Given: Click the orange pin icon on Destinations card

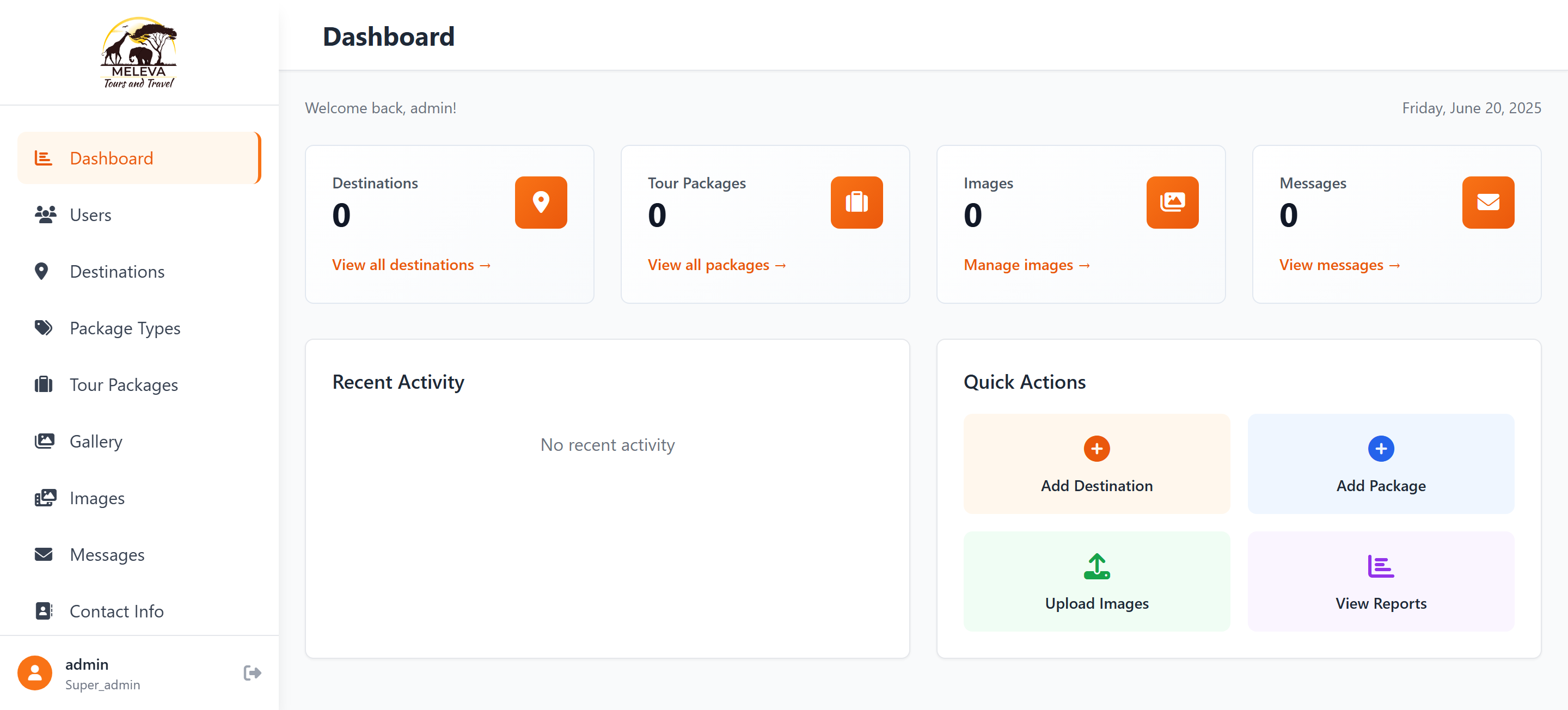Looking at the screenshot, I should click(x=541, y=203).
